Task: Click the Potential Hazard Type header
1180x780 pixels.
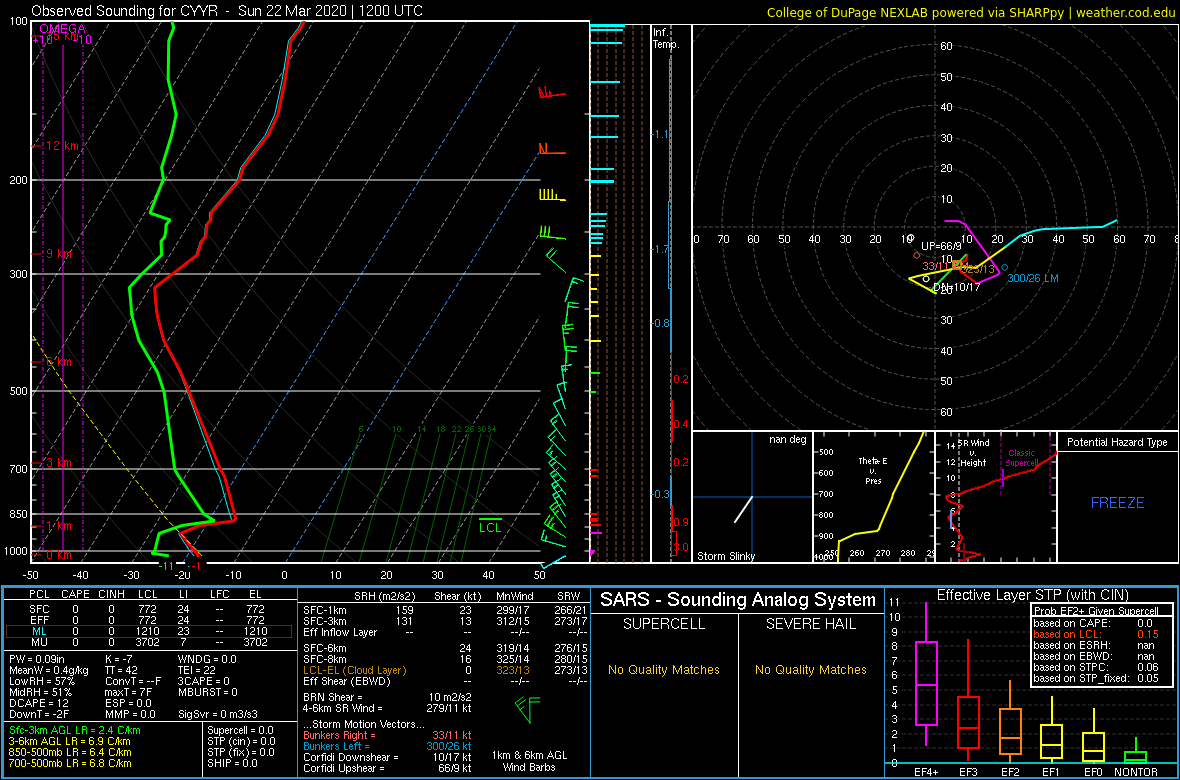Action: coord(1117,442)
